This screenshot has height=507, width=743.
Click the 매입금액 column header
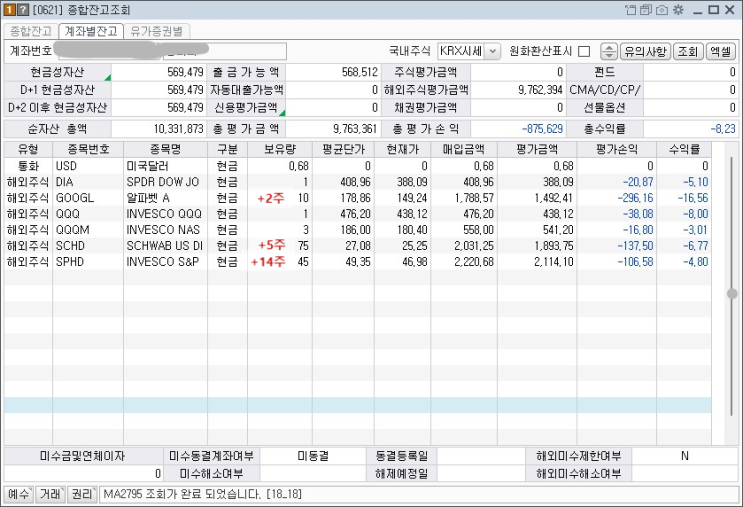pos(464,150)
